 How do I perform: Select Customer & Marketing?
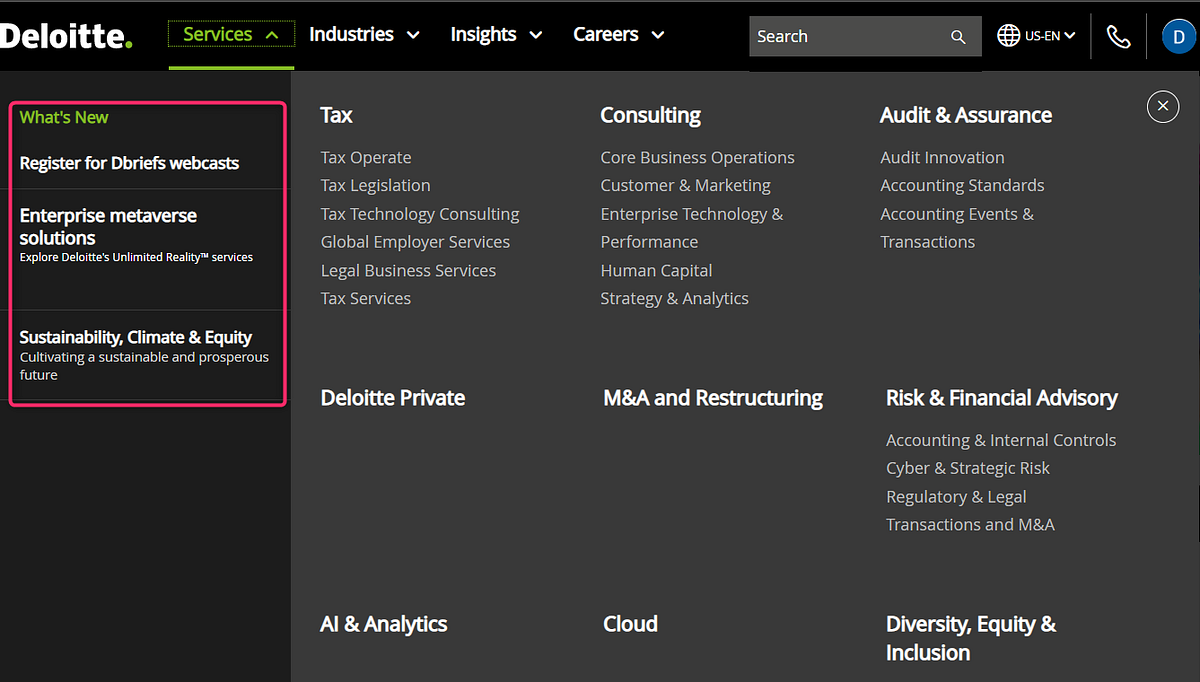click(x=685, y=185)
